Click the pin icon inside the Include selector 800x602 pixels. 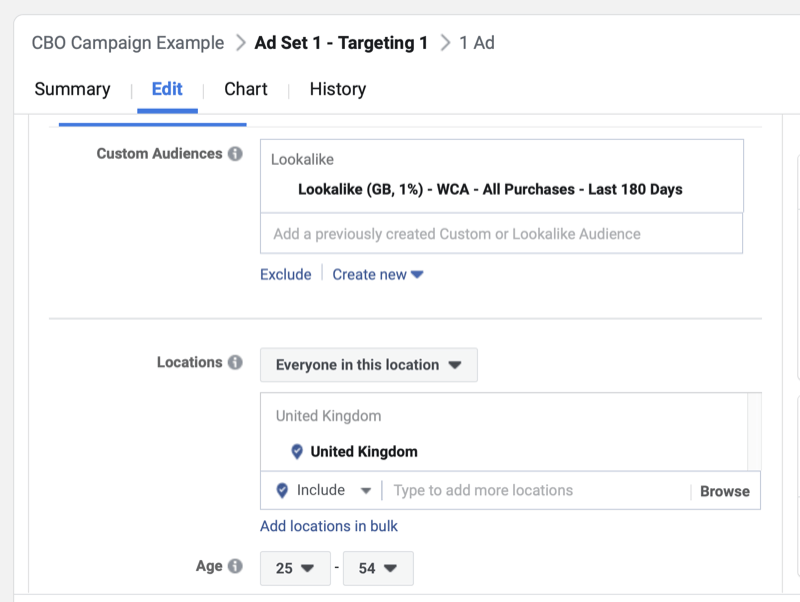pos(281,490)
